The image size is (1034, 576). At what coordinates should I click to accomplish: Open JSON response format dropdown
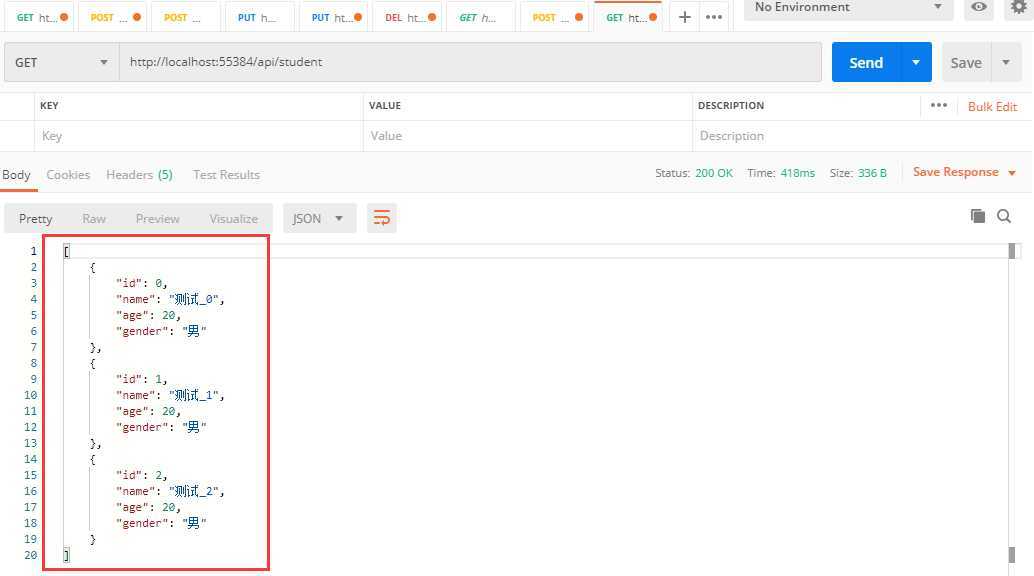pos(319,218)
